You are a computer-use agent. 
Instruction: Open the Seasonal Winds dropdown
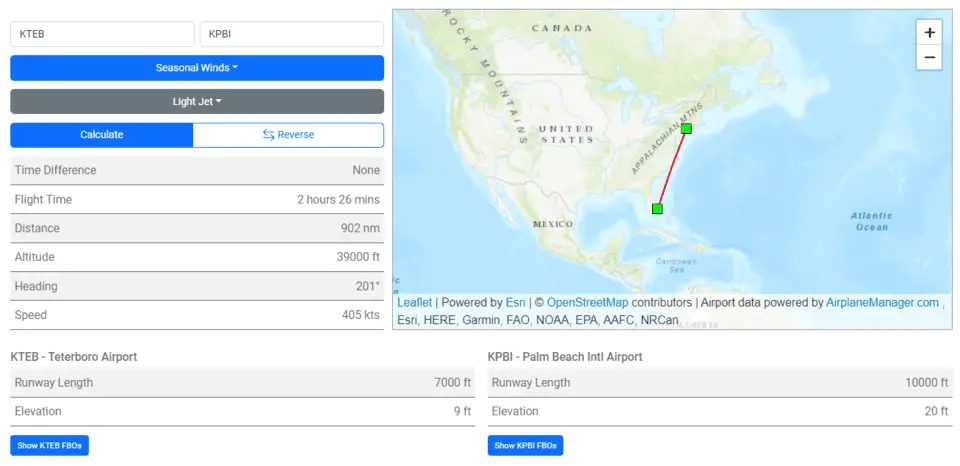pos(197,68)
